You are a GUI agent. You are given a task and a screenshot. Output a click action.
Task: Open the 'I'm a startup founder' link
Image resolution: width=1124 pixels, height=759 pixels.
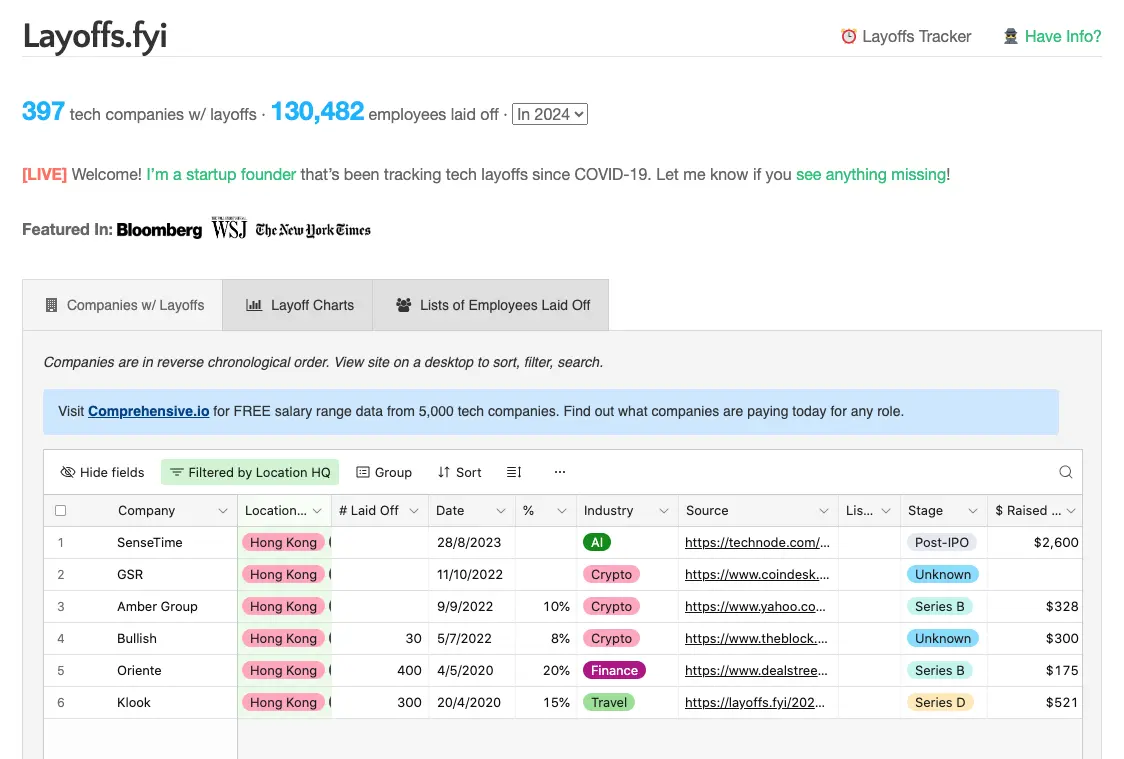[221, 174]
